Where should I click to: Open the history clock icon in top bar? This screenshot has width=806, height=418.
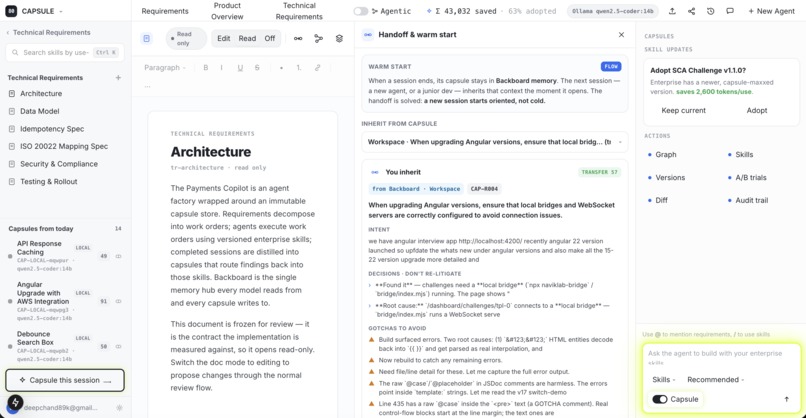[x=710, y=11]
